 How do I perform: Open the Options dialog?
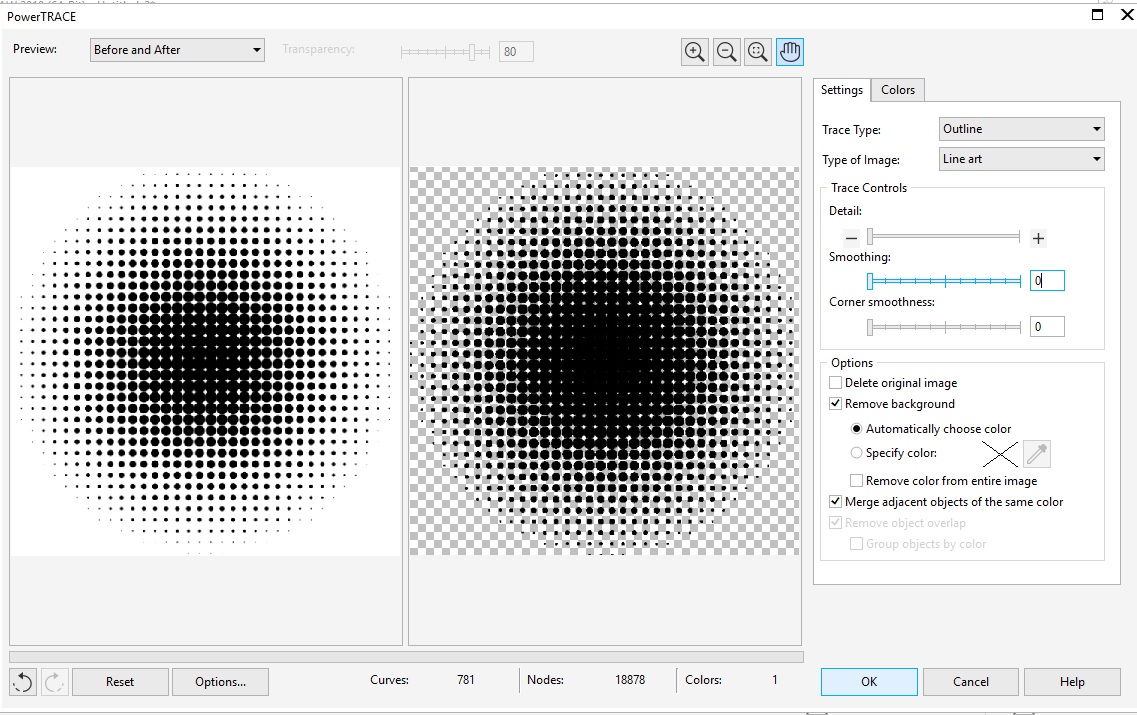tap(220, 681)
